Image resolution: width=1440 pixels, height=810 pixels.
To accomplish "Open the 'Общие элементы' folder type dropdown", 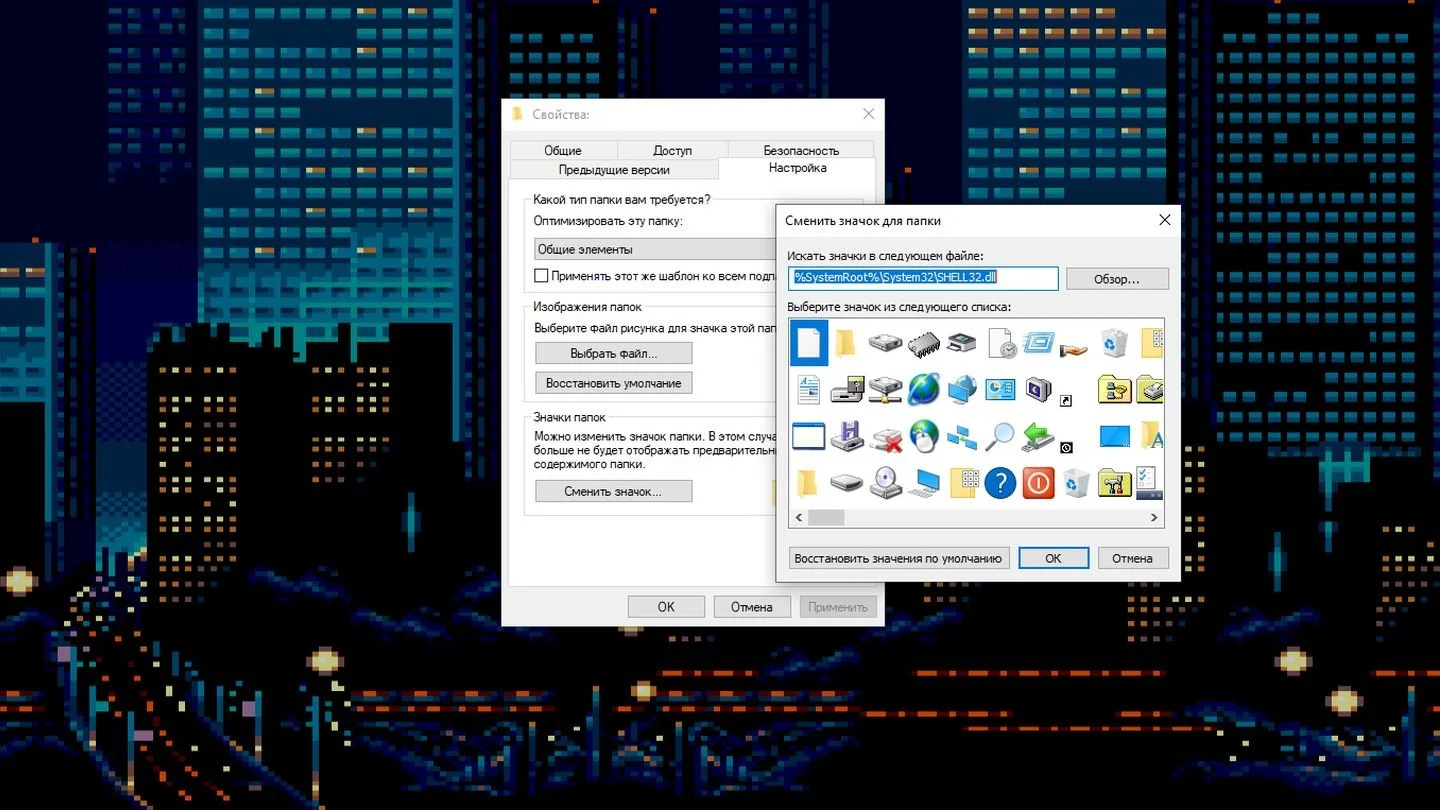I will [x=655, y=249].
